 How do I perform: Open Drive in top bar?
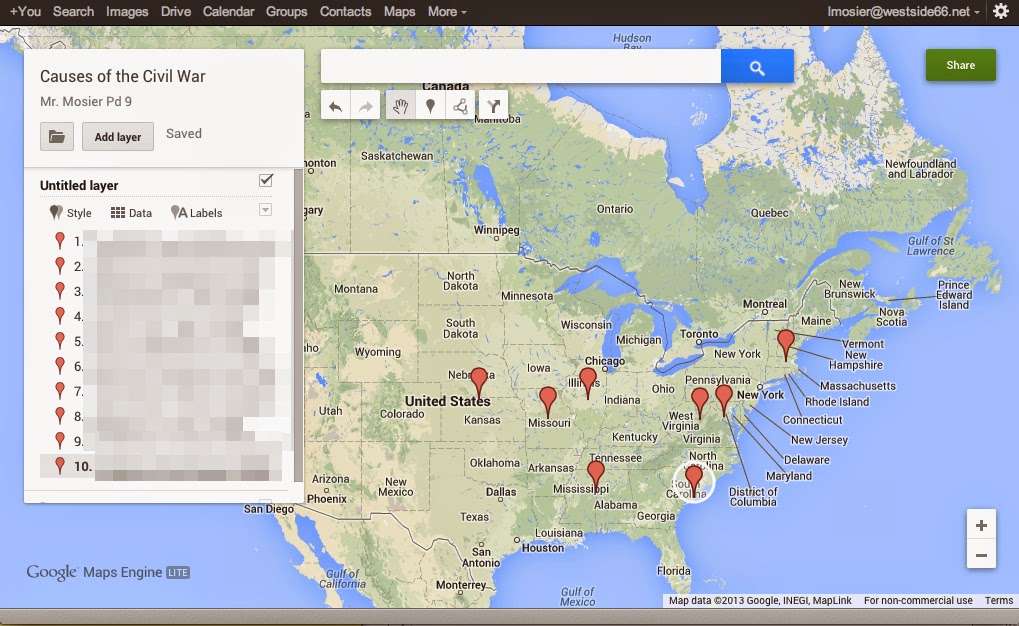tap(176, 12)
